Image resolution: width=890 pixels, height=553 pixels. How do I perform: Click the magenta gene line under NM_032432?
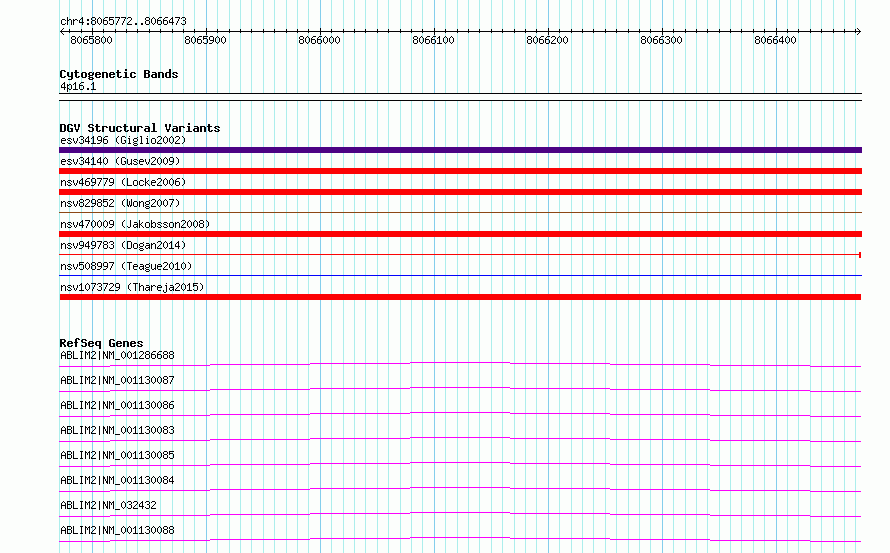click(x=460, y=514)
